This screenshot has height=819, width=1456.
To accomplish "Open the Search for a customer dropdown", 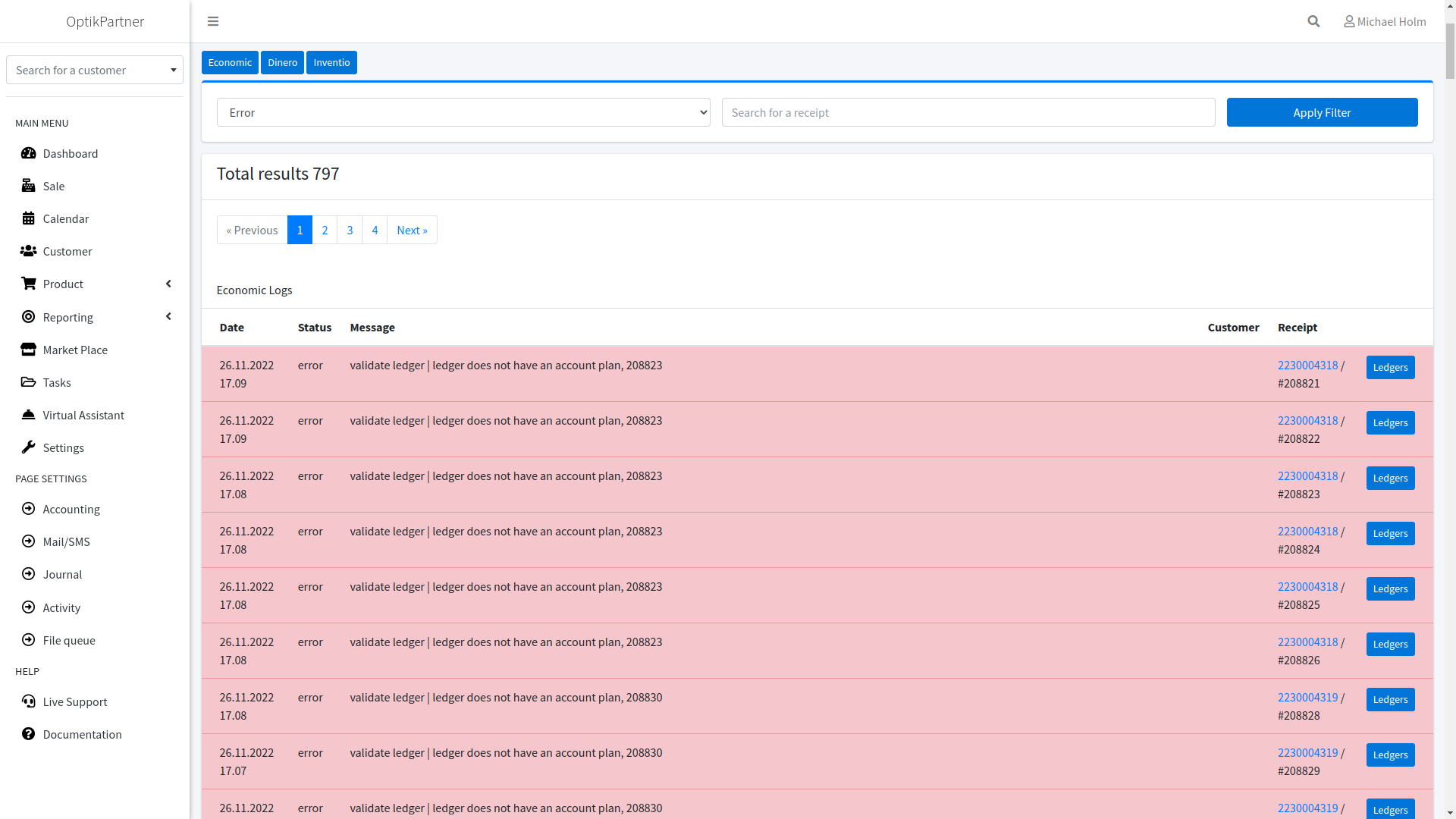I will pyautogui.click(x=95, y=70).
